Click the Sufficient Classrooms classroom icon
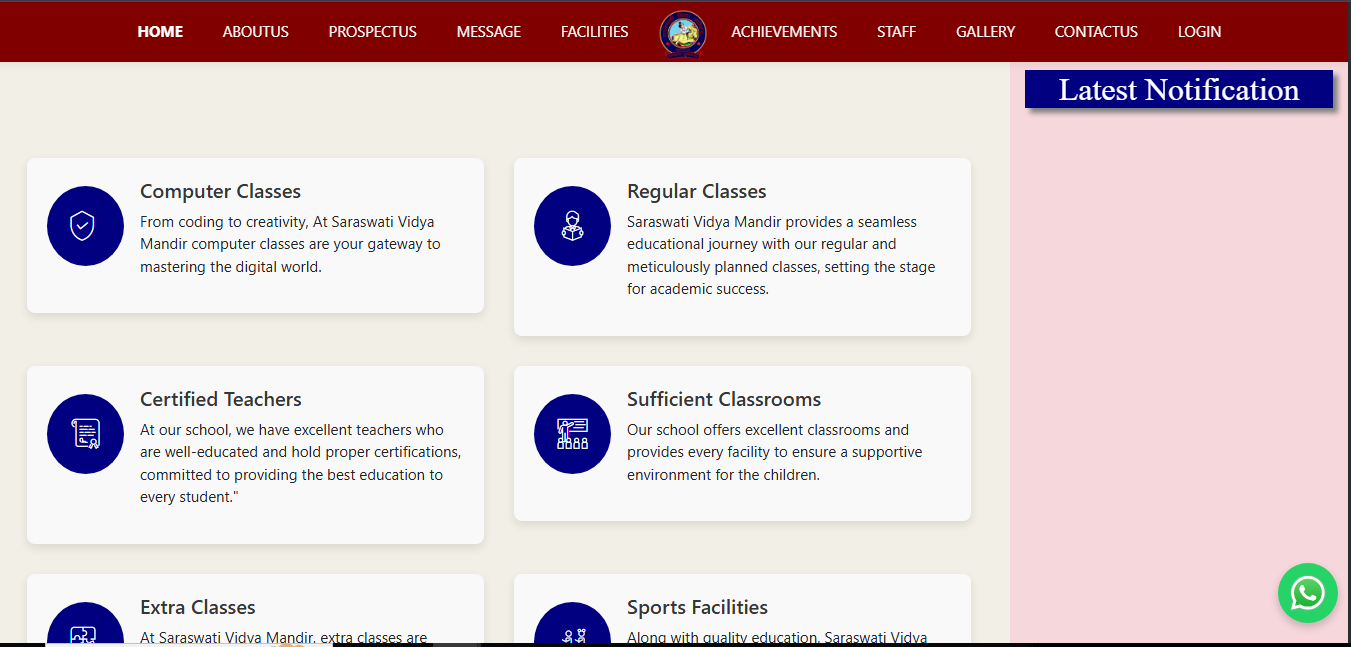Image resolution: width=1351 pixels, height=647 pixels. click(572, 434)
